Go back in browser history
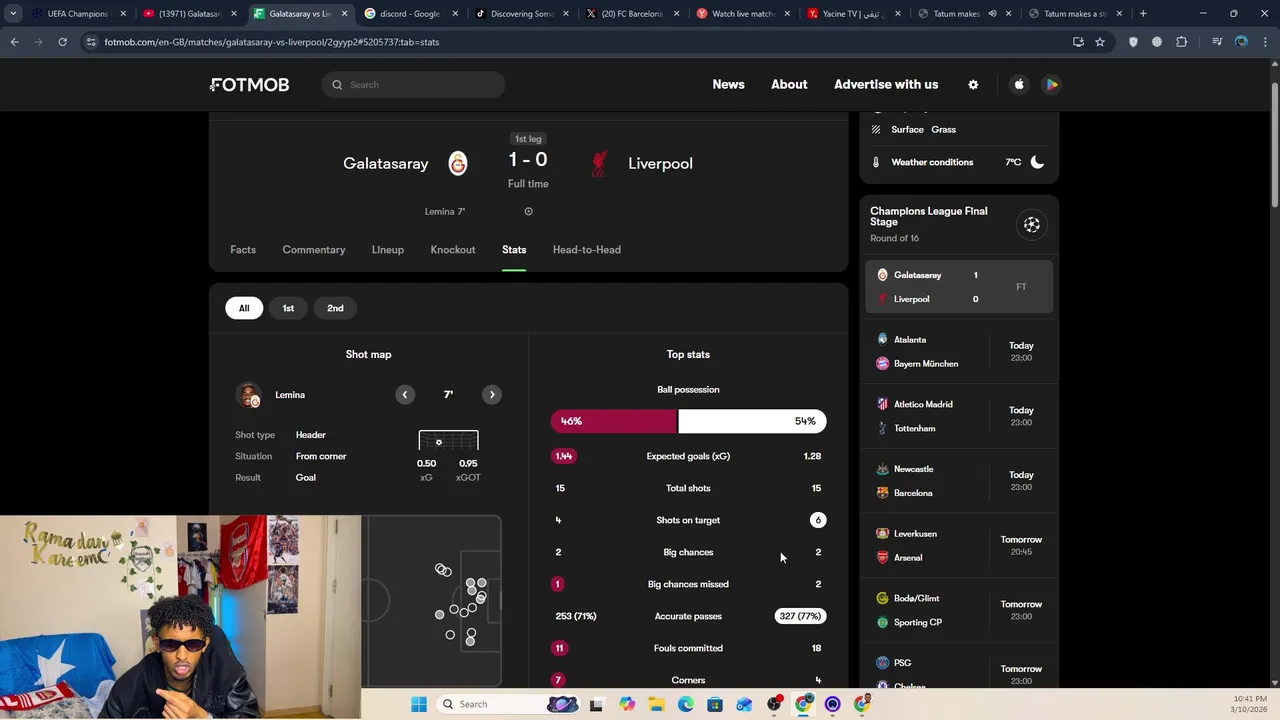This screenshot has width=1280, height=720. tap(14, 42)
